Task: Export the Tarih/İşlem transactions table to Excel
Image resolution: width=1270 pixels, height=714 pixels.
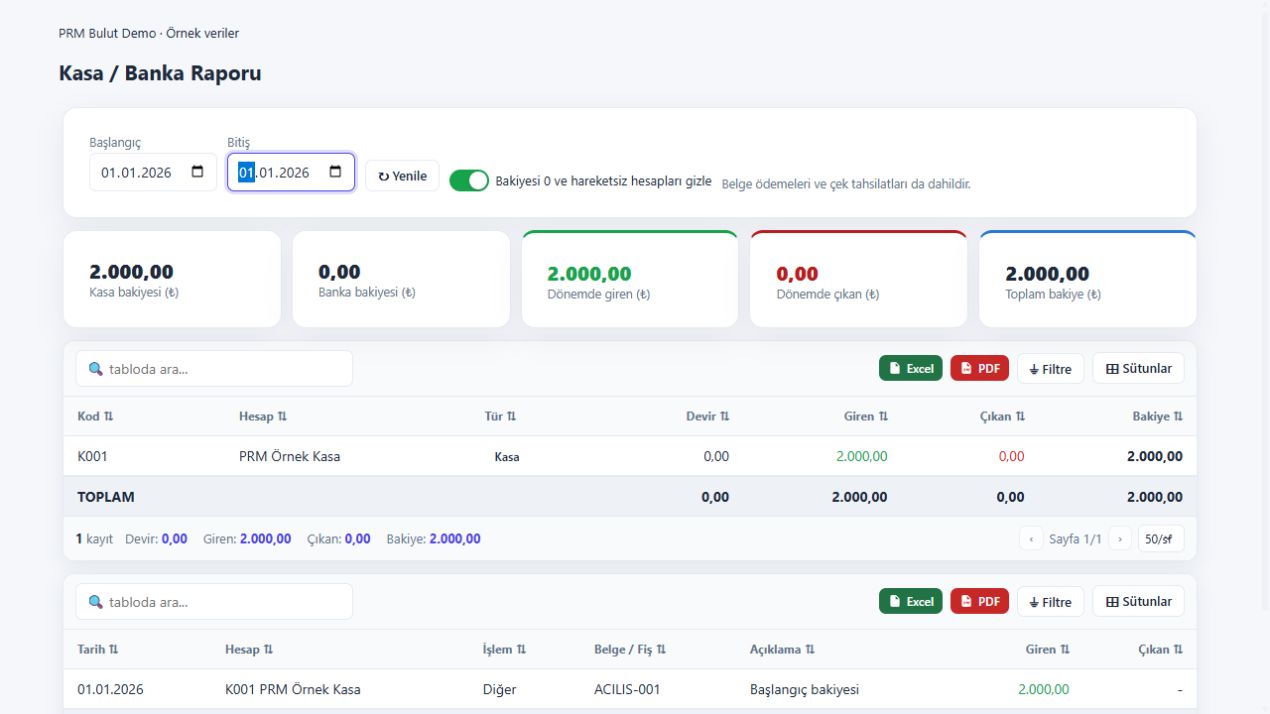Action: coord(911,601)
